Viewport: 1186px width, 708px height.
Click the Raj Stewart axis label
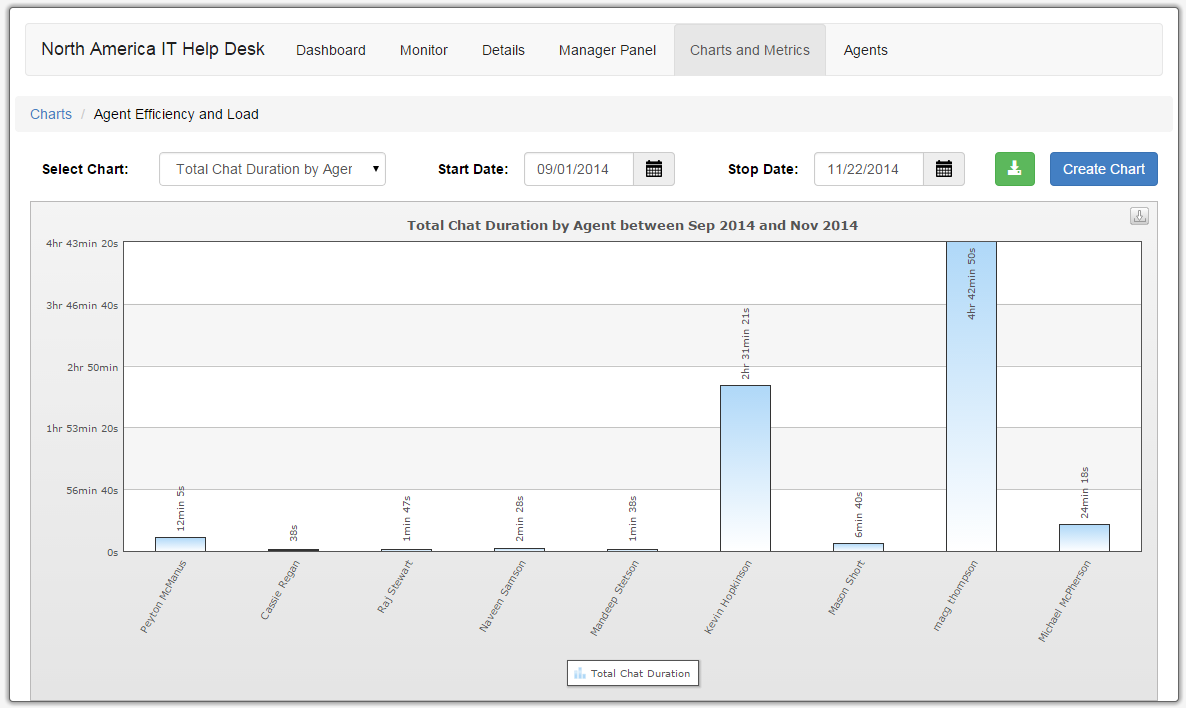(x=395, y=587)
